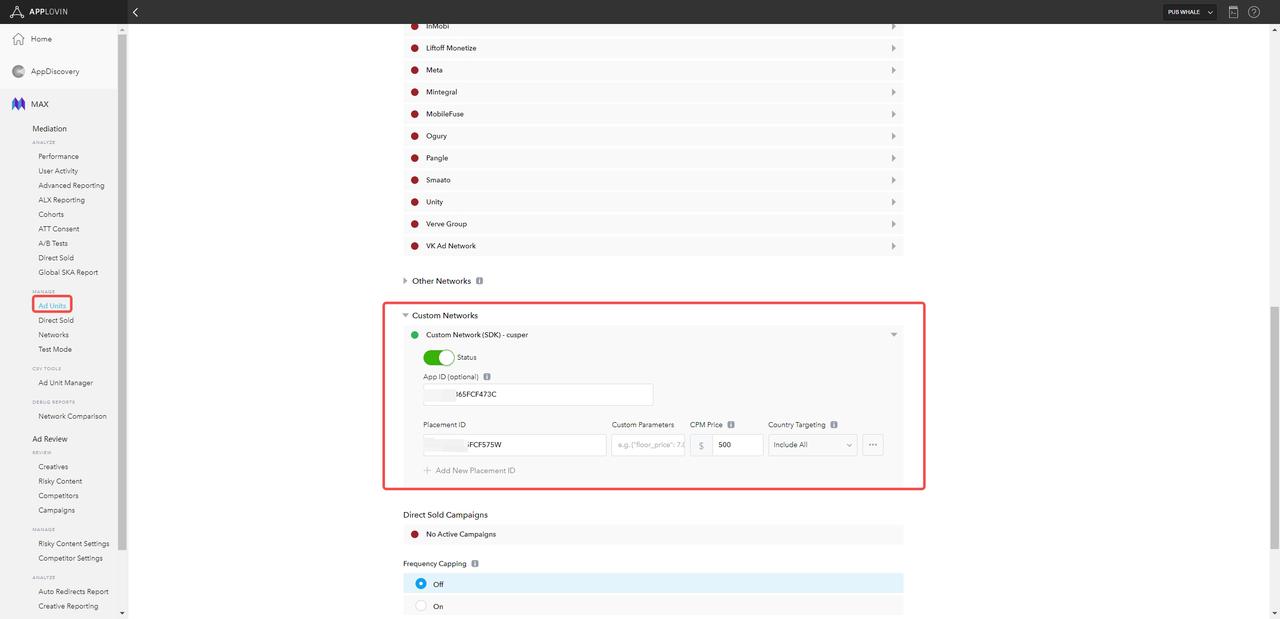Open the Home icon in sidebar
The width and height of the screenshot is (1280, 619).
(x=18, y=39)
